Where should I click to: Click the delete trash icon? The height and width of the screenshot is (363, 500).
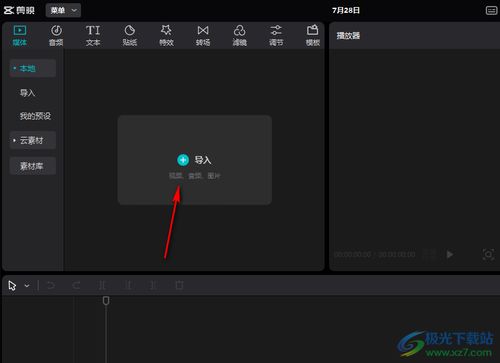coord(179,285)
